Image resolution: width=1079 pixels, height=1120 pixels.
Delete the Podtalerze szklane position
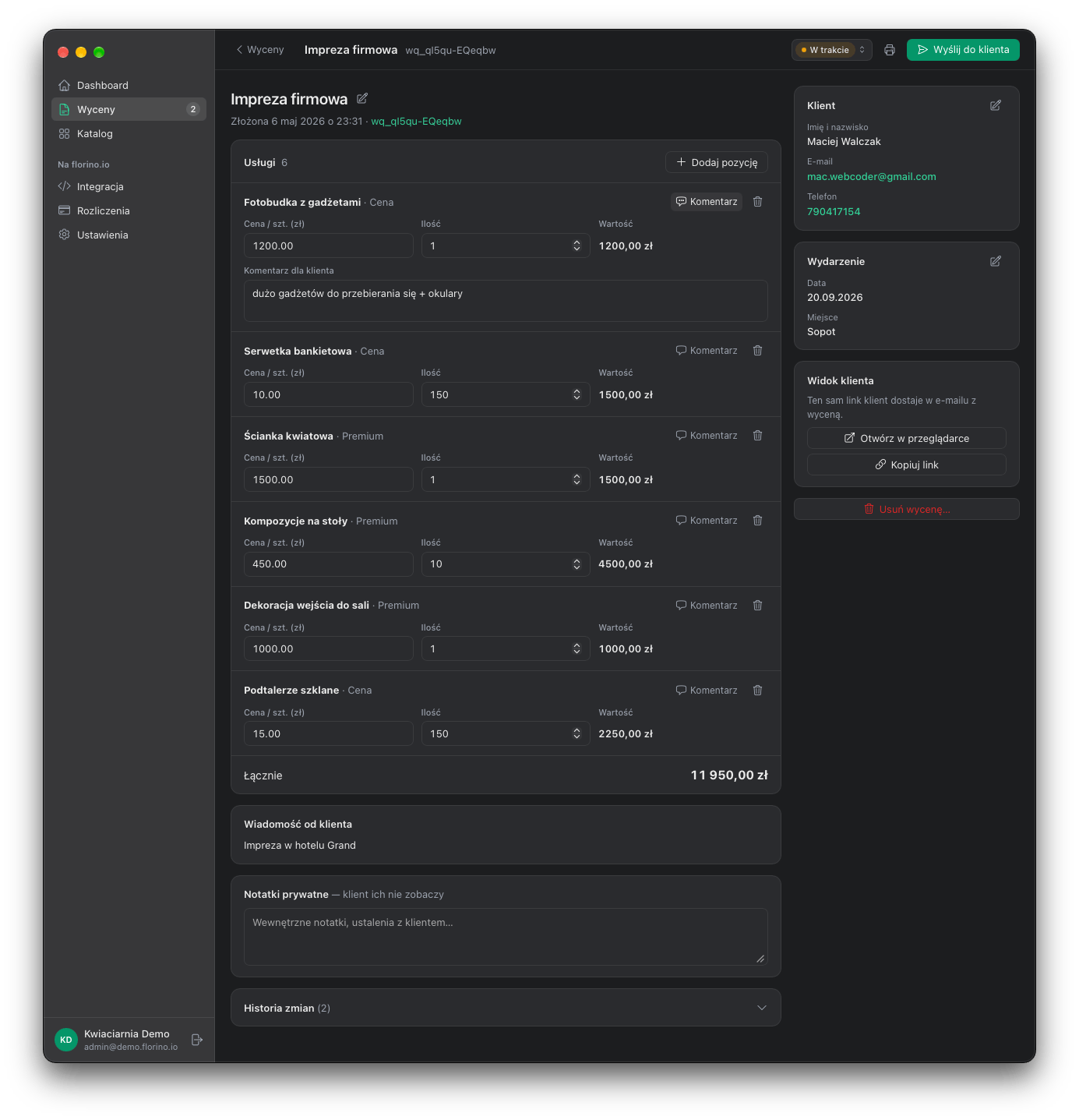click(757, 691)
